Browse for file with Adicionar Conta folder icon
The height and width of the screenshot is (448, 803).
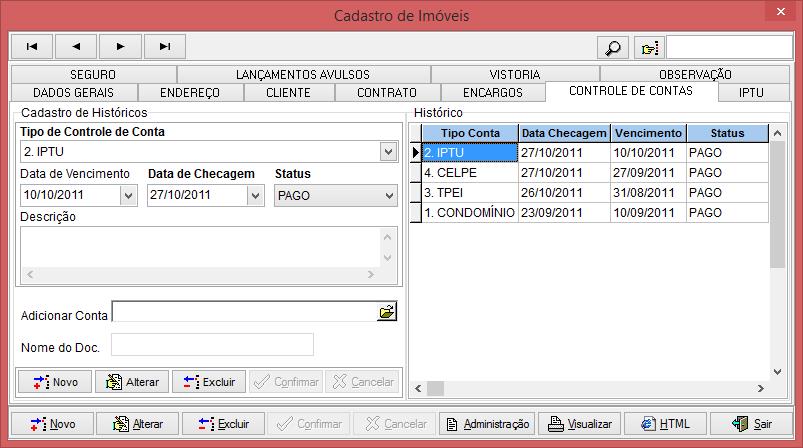click(x=387, y=313)
